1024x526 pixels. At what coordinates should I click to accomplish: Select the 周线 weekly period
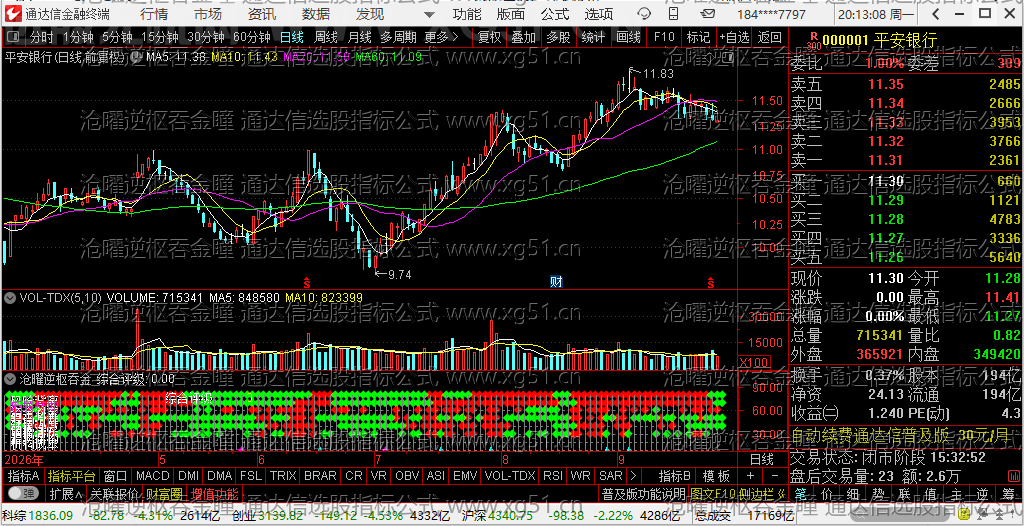coord(326,37)
